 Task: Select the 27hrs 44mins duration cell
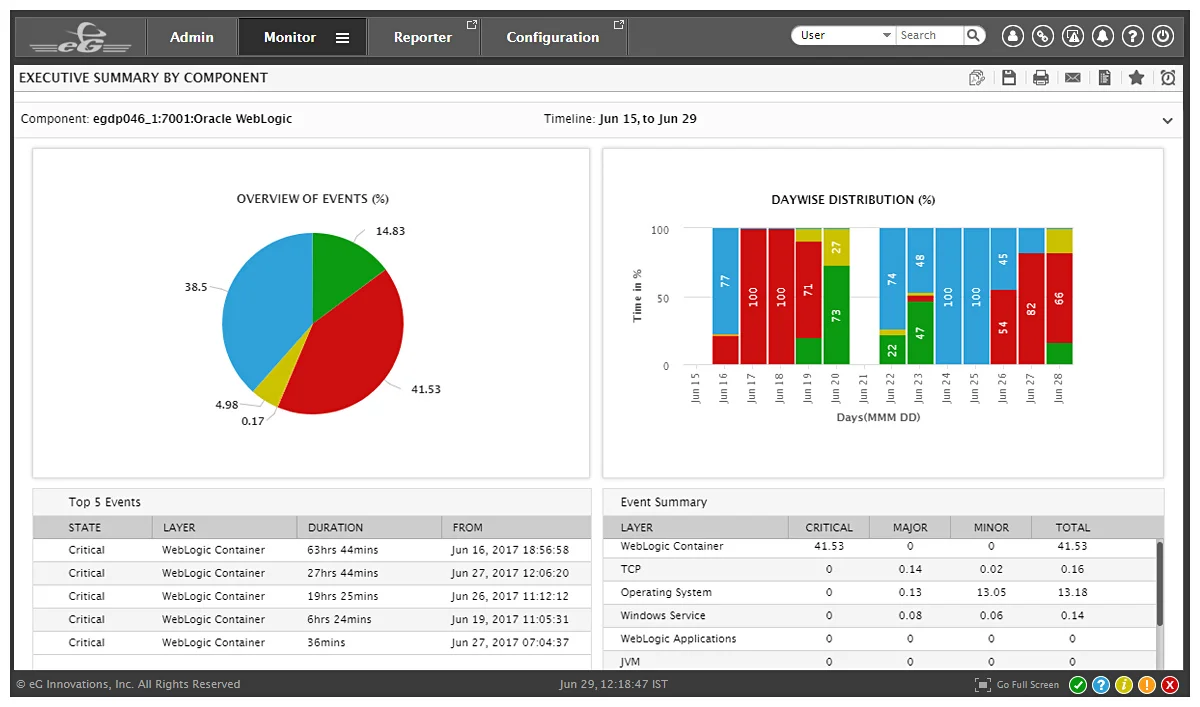[343, 573]
